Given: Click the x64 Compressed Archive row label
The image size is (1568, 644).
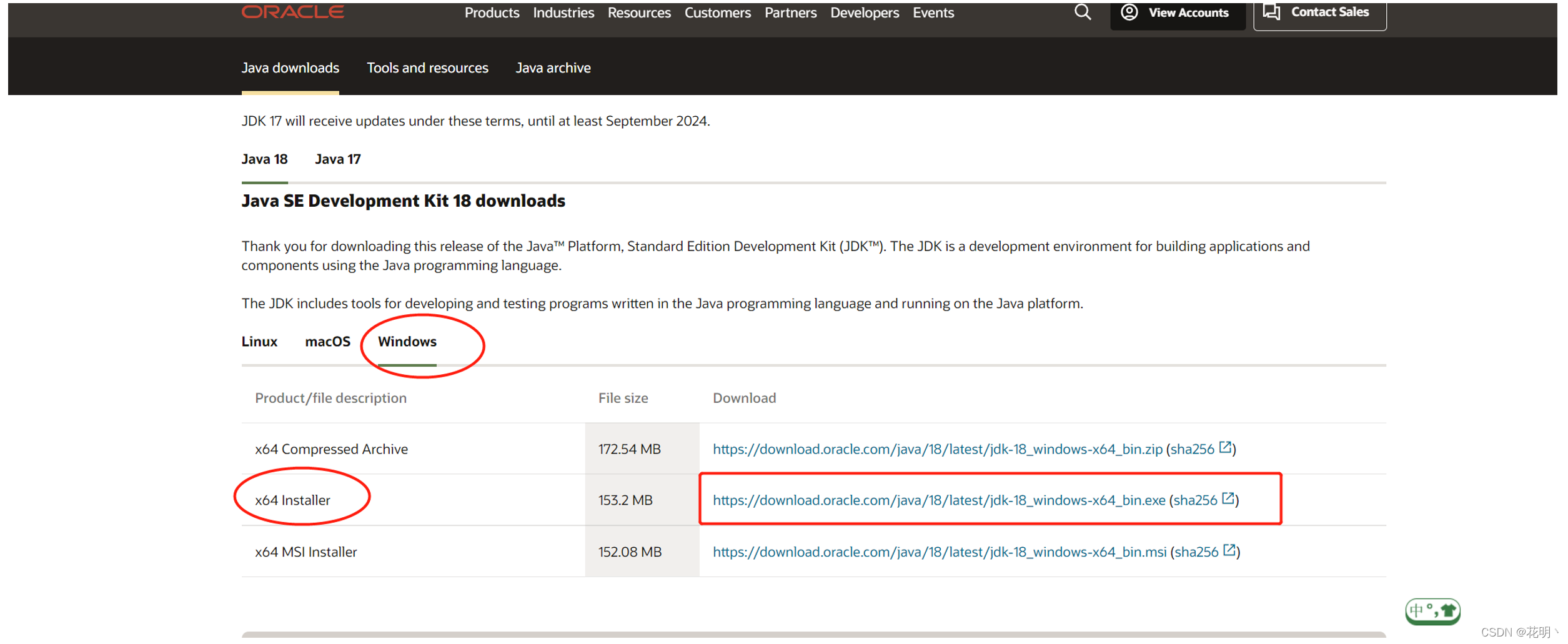Looking at the screenshot, I should (331, 449).
